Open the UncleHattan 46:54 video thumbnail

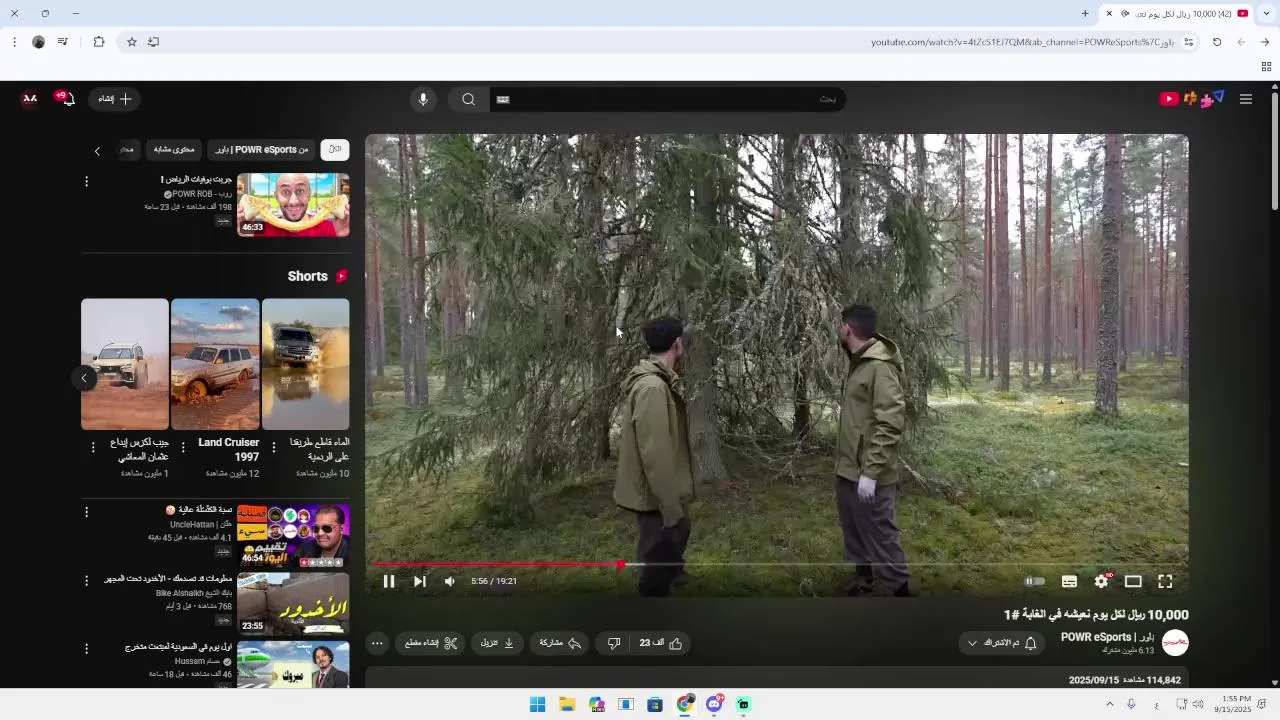(x=293, y=535)
